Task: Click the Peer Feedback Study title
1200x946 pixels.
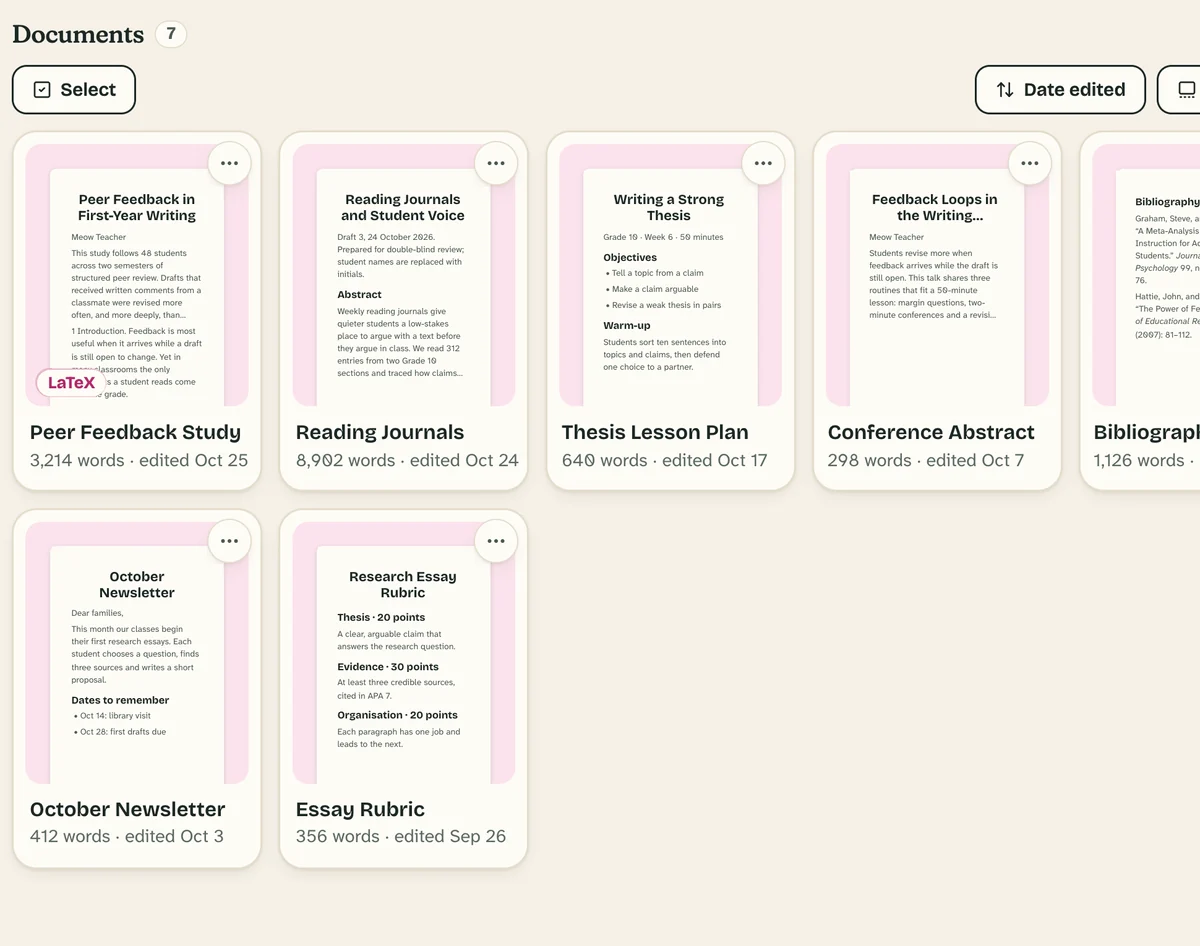Action: pyautogui.click(x=135, y=432)
